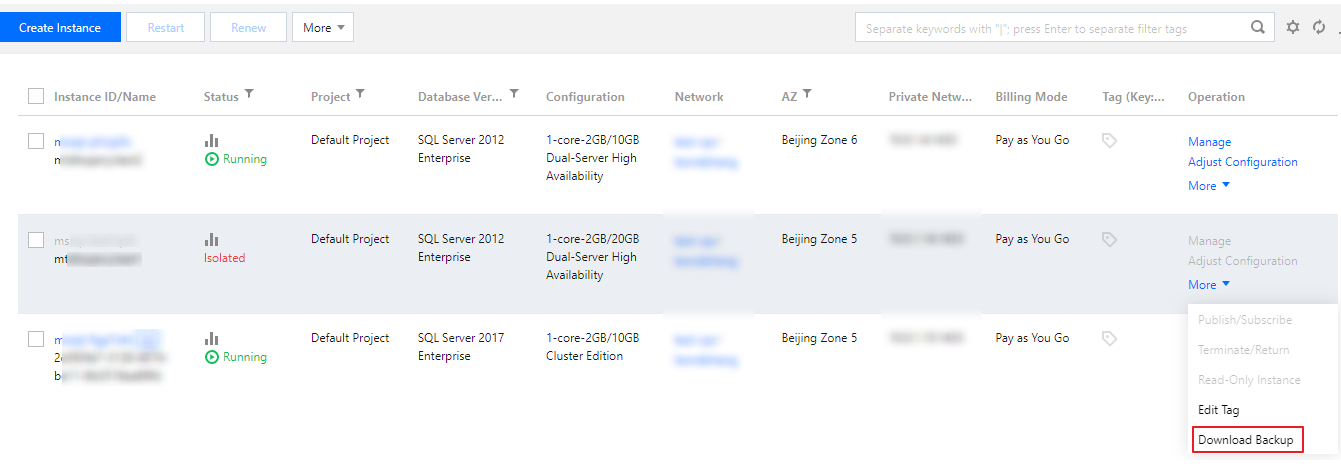Click the Create Instance button
Viewport: 1341px width, 469px height.
(x=60, y=28)
